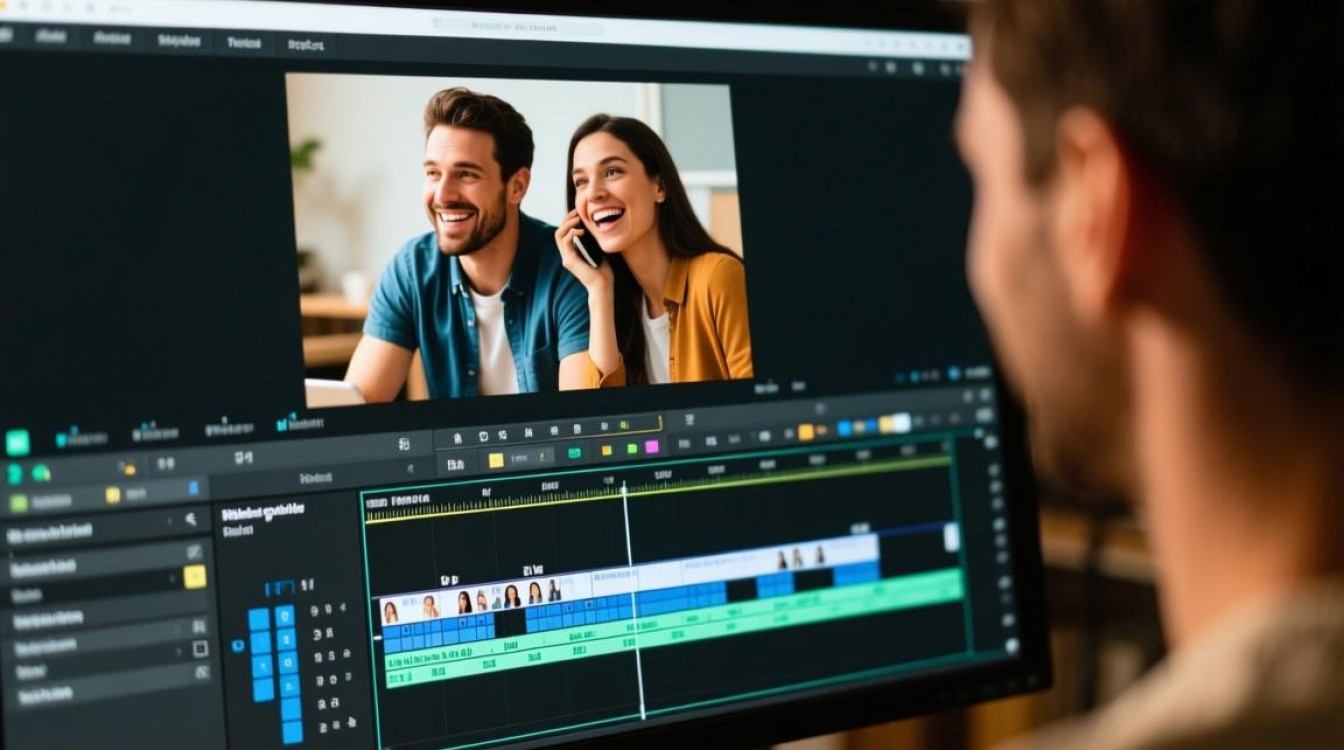Open the first menu in the top menu bar
Viewport: 1344px width, 750px height.
(x=49, y=36)
